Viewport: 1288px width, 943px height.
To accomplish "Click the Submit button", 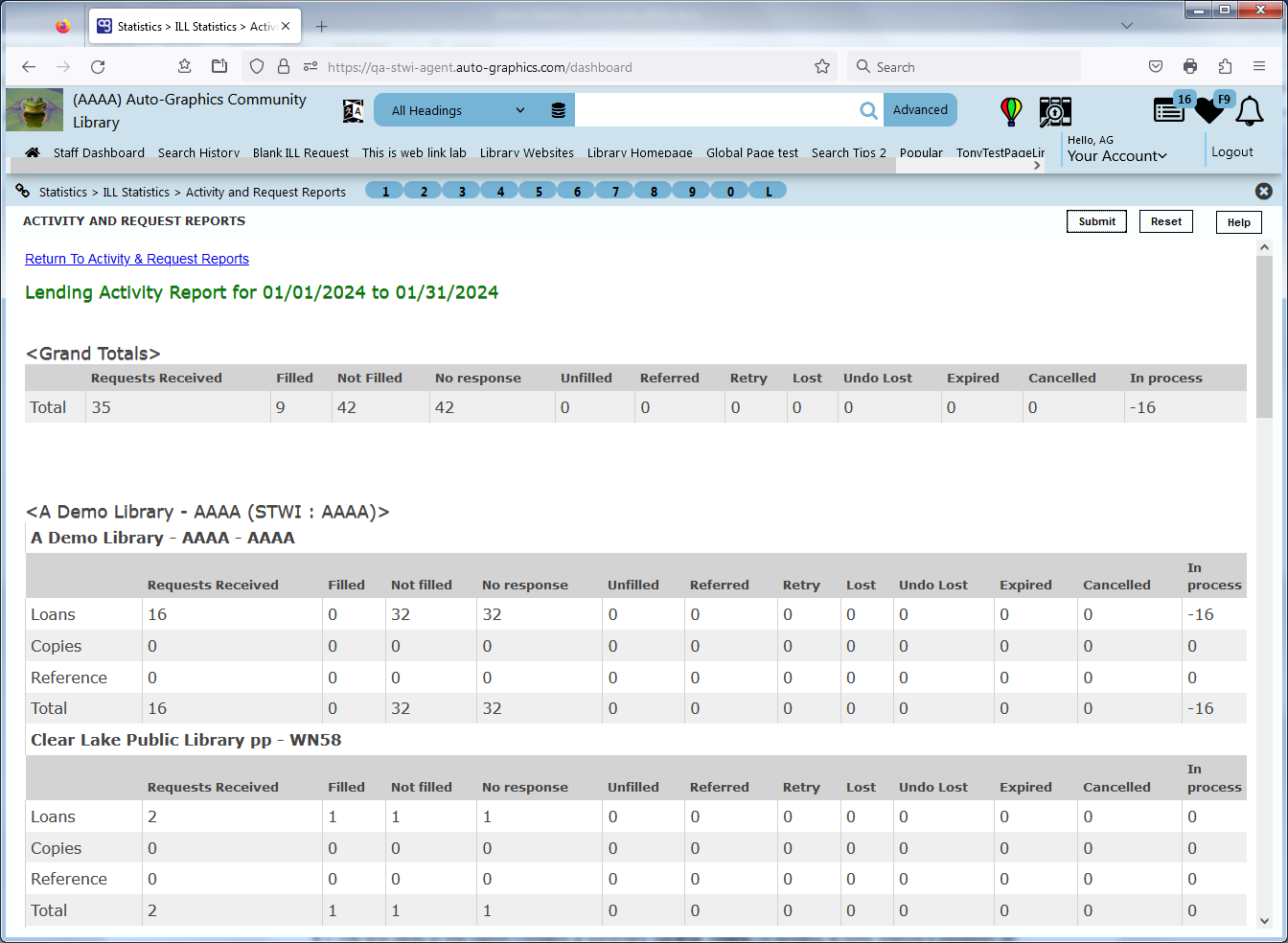I will tap(1096, 221).
